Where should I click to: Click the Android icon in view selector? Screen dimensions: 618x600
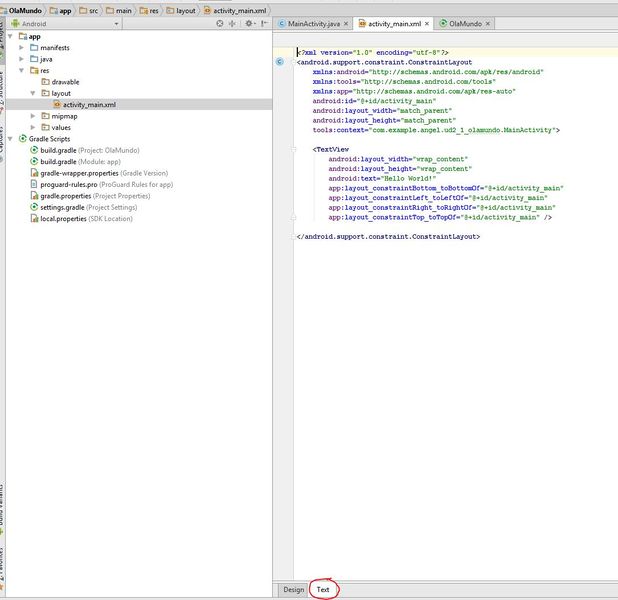point(15,24)
